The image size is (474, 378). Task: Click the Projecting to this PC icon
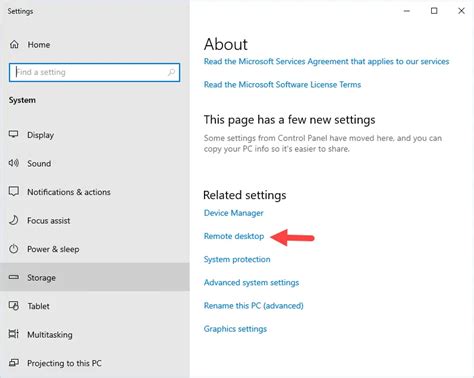coord(13,362)
